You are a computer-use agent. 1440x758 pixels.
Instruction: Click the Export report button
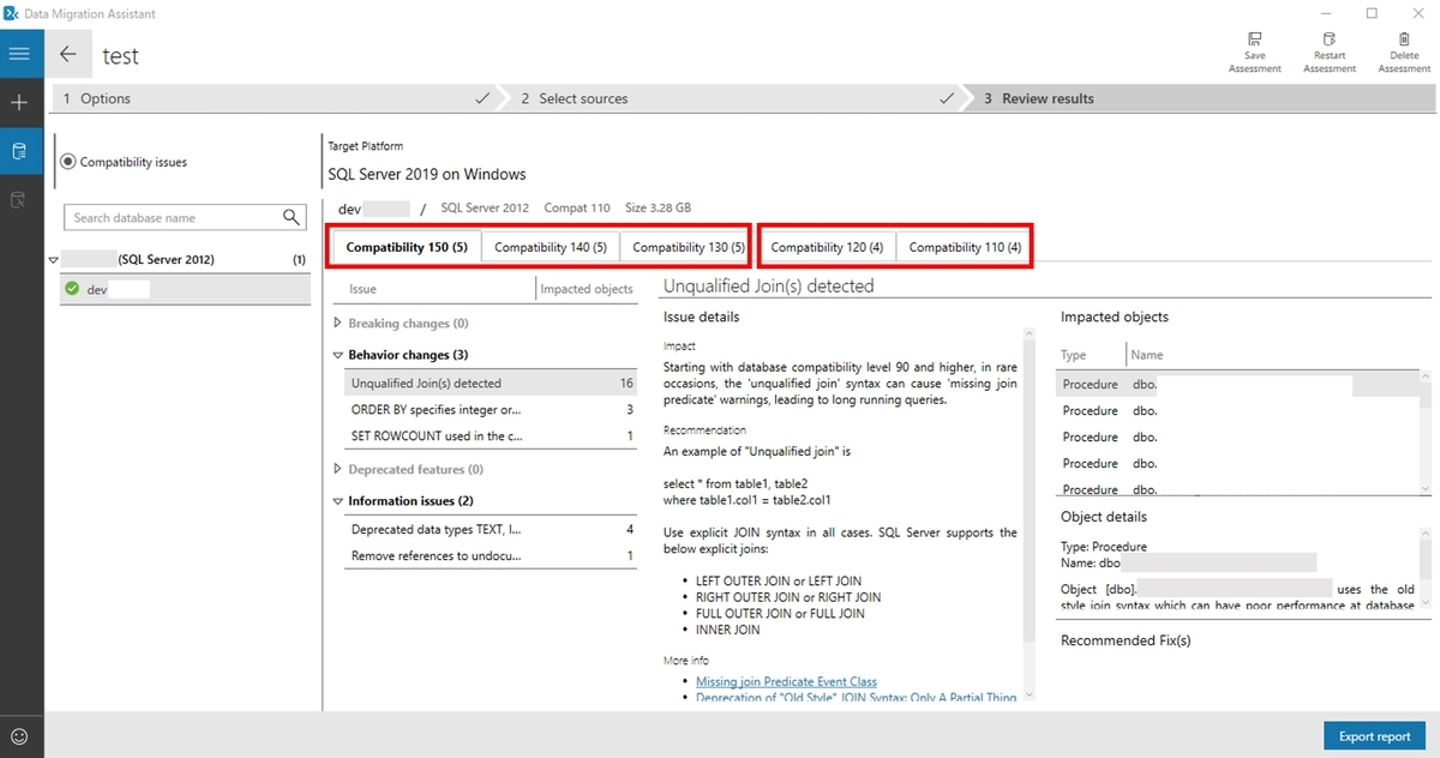point(1374,736)
